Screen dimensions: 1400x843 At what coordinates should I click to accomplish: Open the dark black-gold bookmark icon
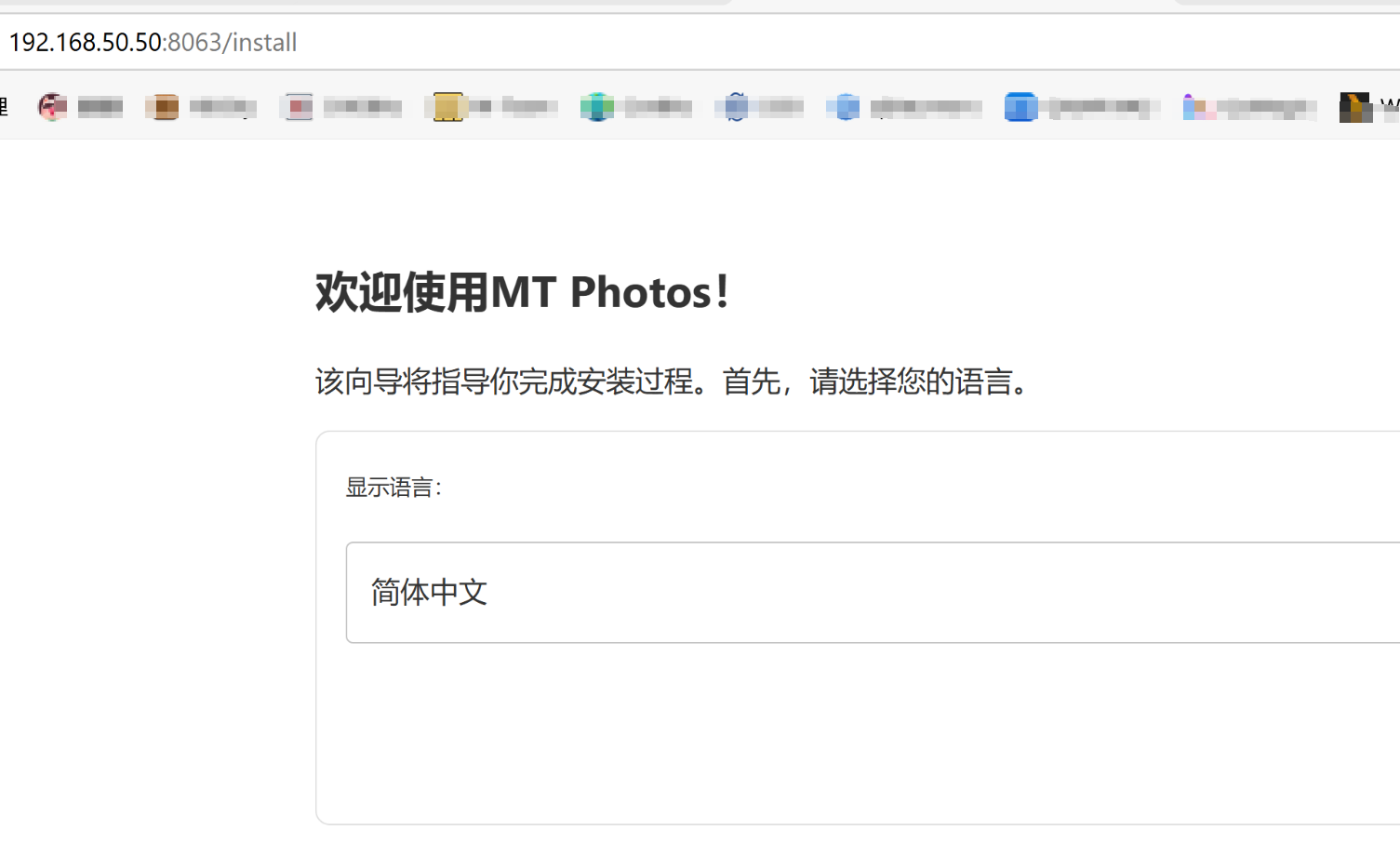[x=1354, y=107]
